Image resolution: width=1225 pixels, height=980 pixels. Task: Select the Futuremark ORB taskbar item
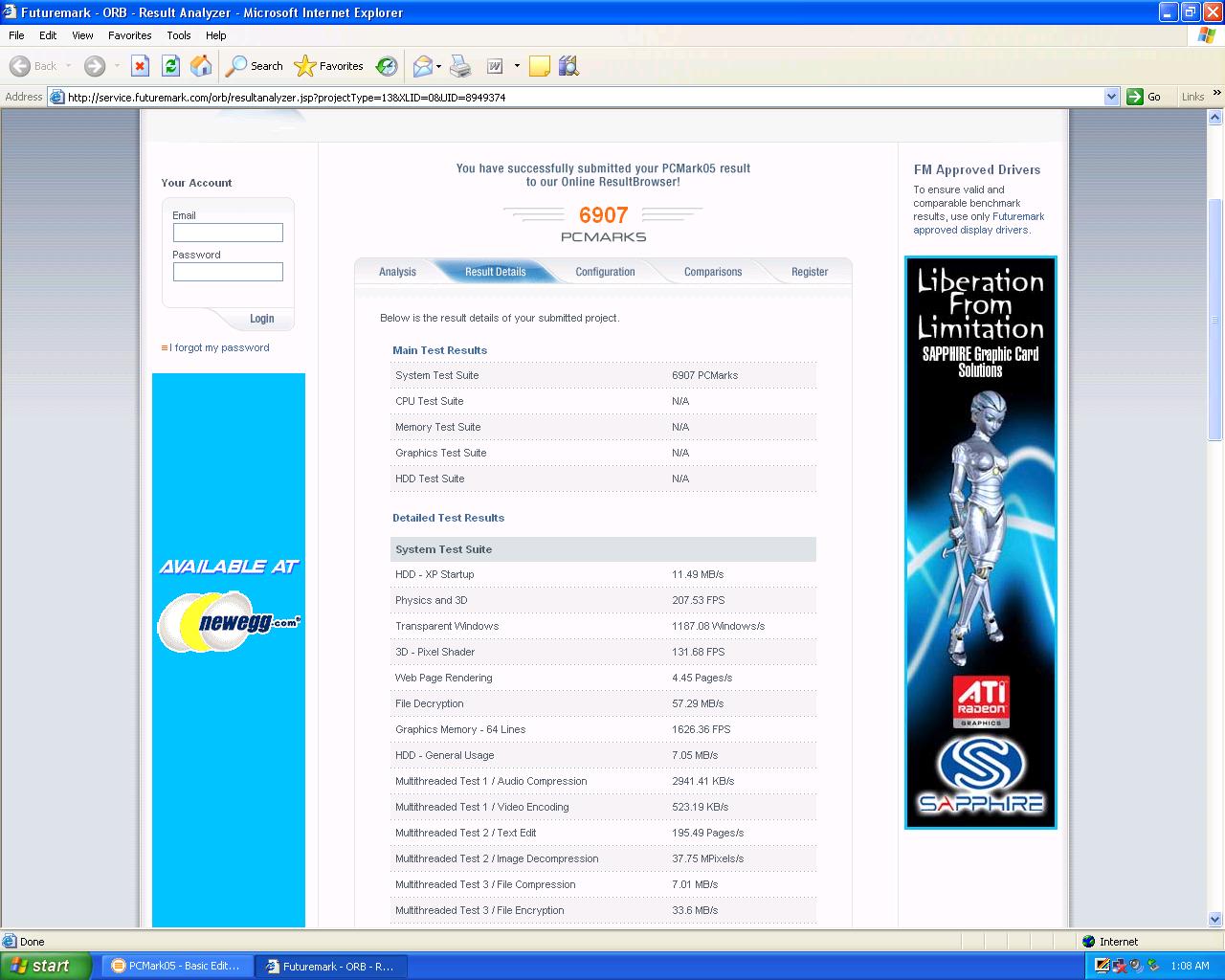[331, 966]
